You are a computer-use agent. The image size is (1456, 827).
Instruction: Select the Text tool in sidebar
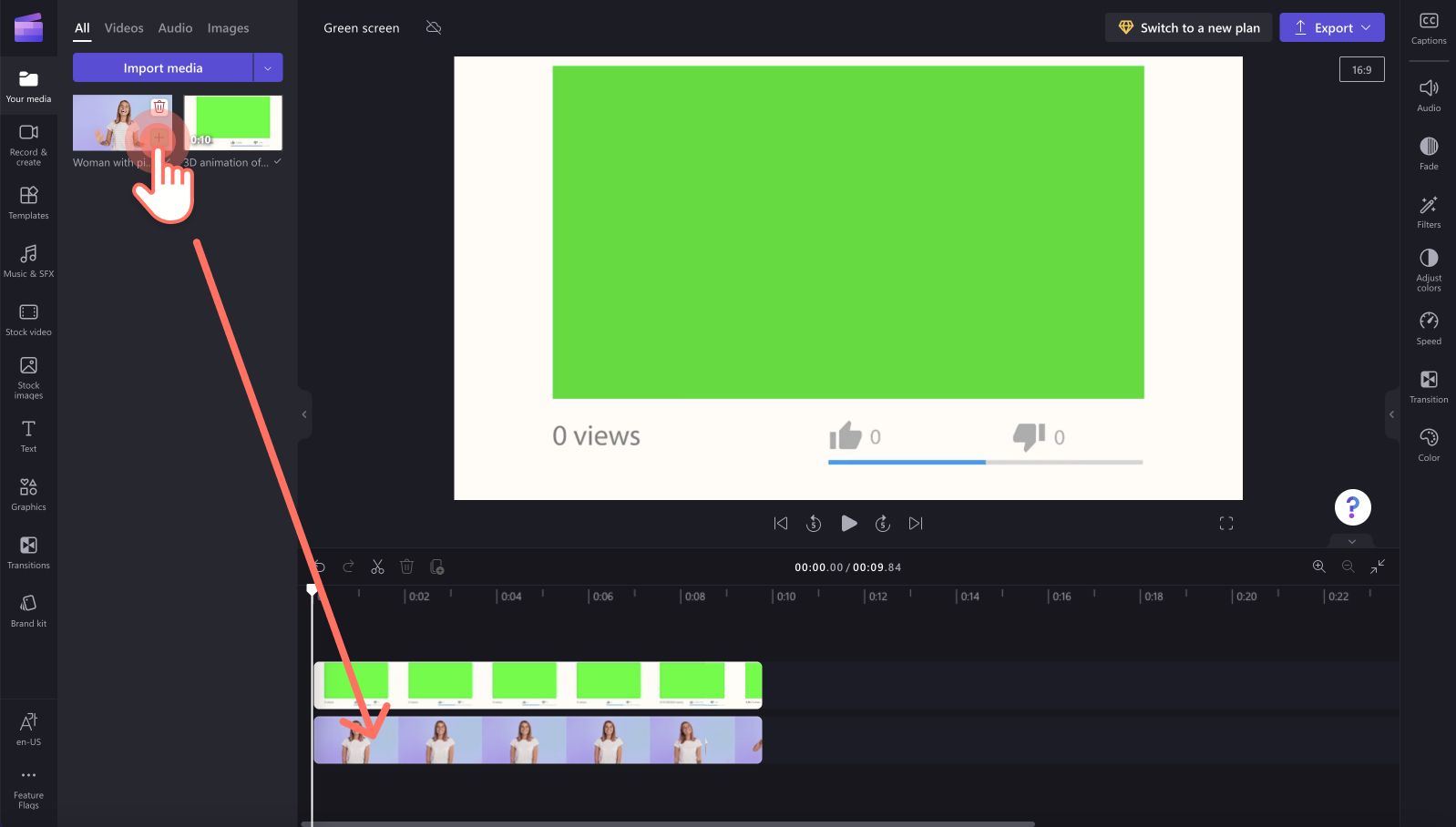pyautogui.click(x=28, y=435)
